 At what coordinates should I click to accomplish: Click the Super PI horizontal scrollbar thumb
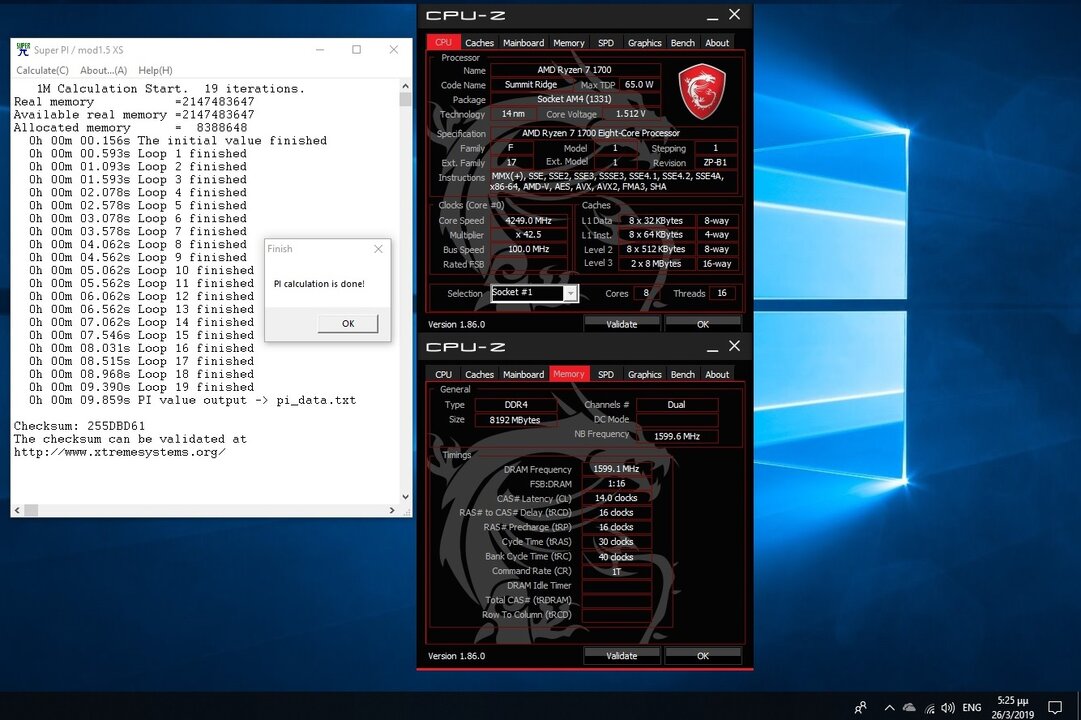31,510
